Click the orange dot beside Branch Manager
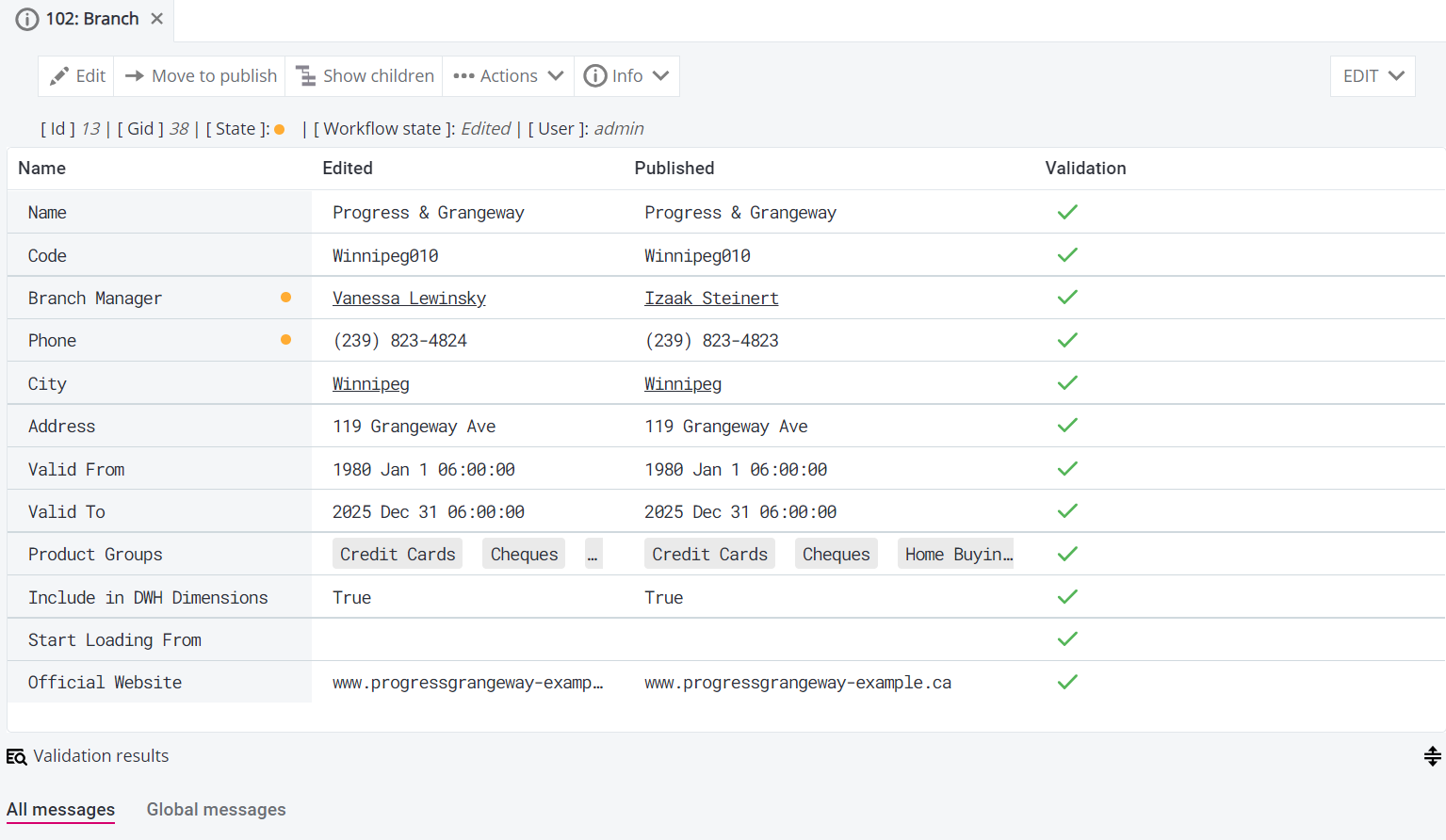Viewport: 1446px width, 840px height. [285, 298]
